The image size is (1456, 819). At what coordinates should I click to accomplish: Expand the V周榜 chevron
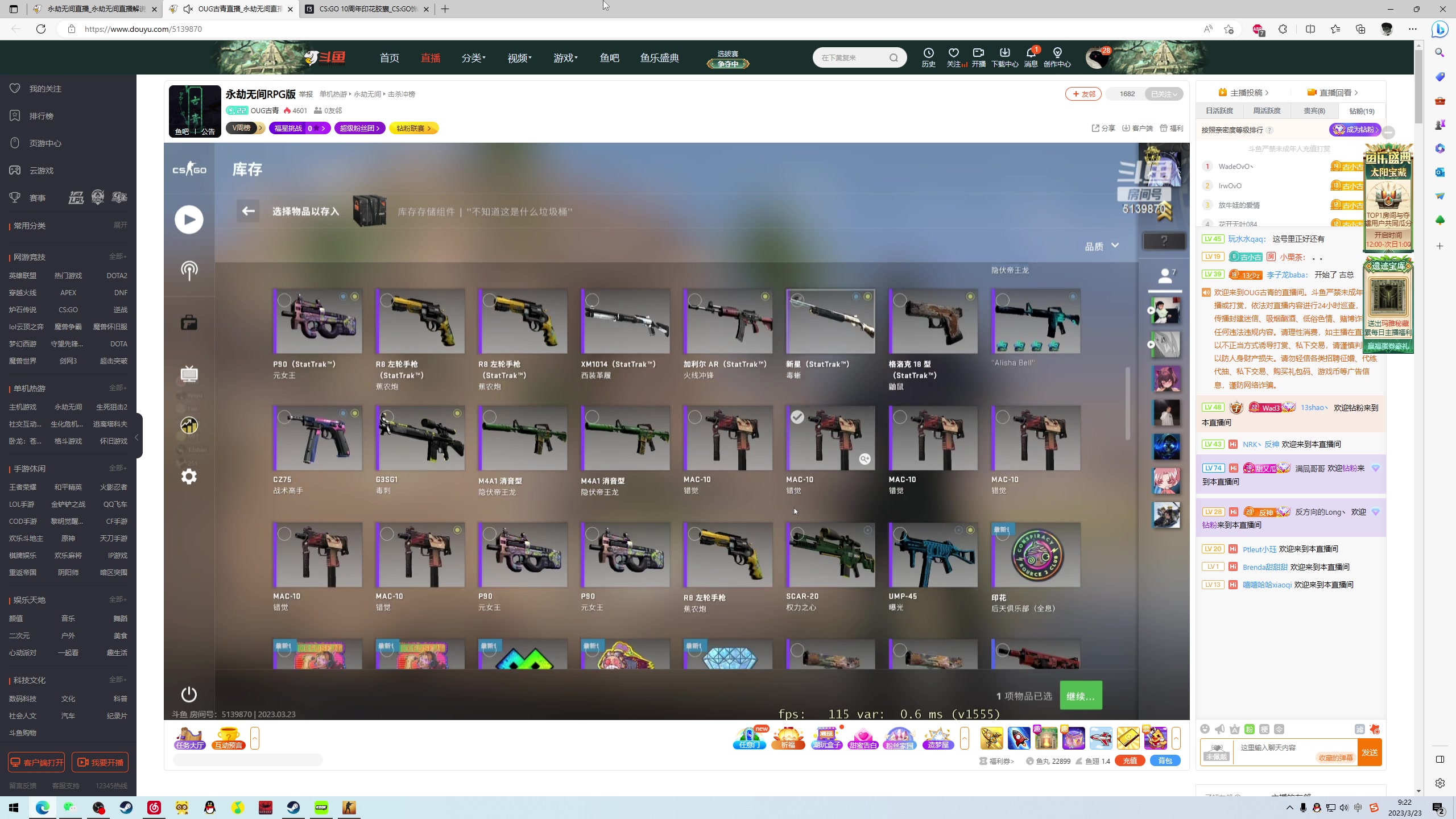260,128
